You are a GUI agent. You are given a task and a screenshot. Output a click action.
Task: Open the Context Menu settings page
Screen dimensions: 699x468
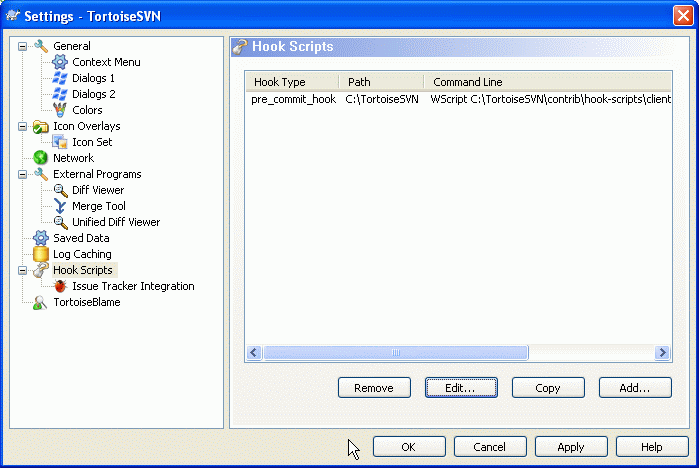[106, 62]
